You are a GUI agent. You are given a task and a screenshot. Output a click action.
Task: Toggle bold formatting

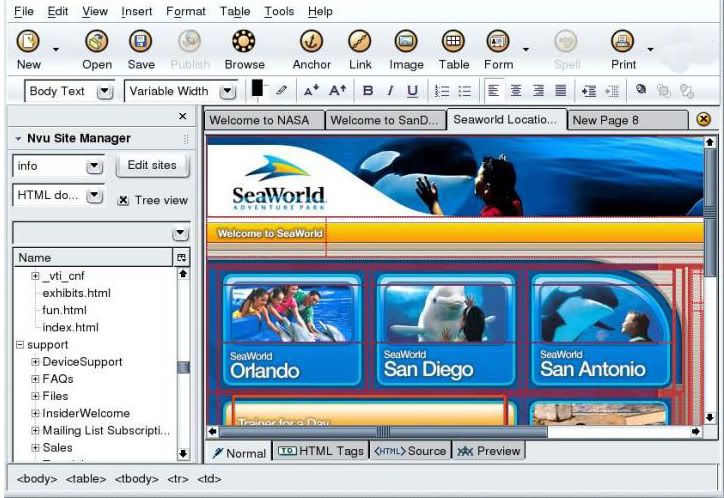(x=368, y=90)
